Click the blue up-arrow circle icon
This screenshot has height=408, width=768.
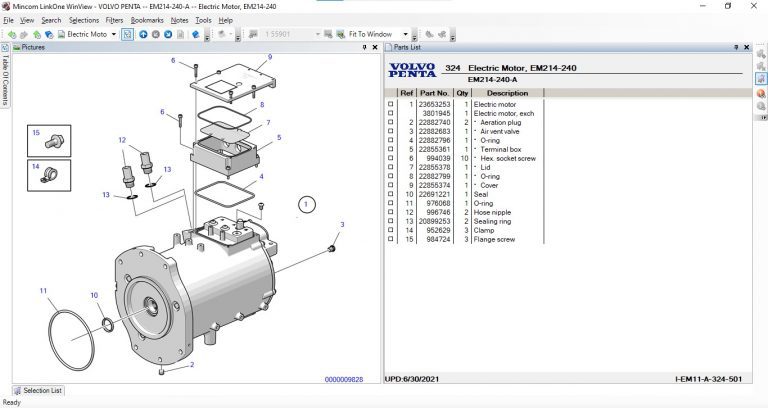[x=143, y=34]
